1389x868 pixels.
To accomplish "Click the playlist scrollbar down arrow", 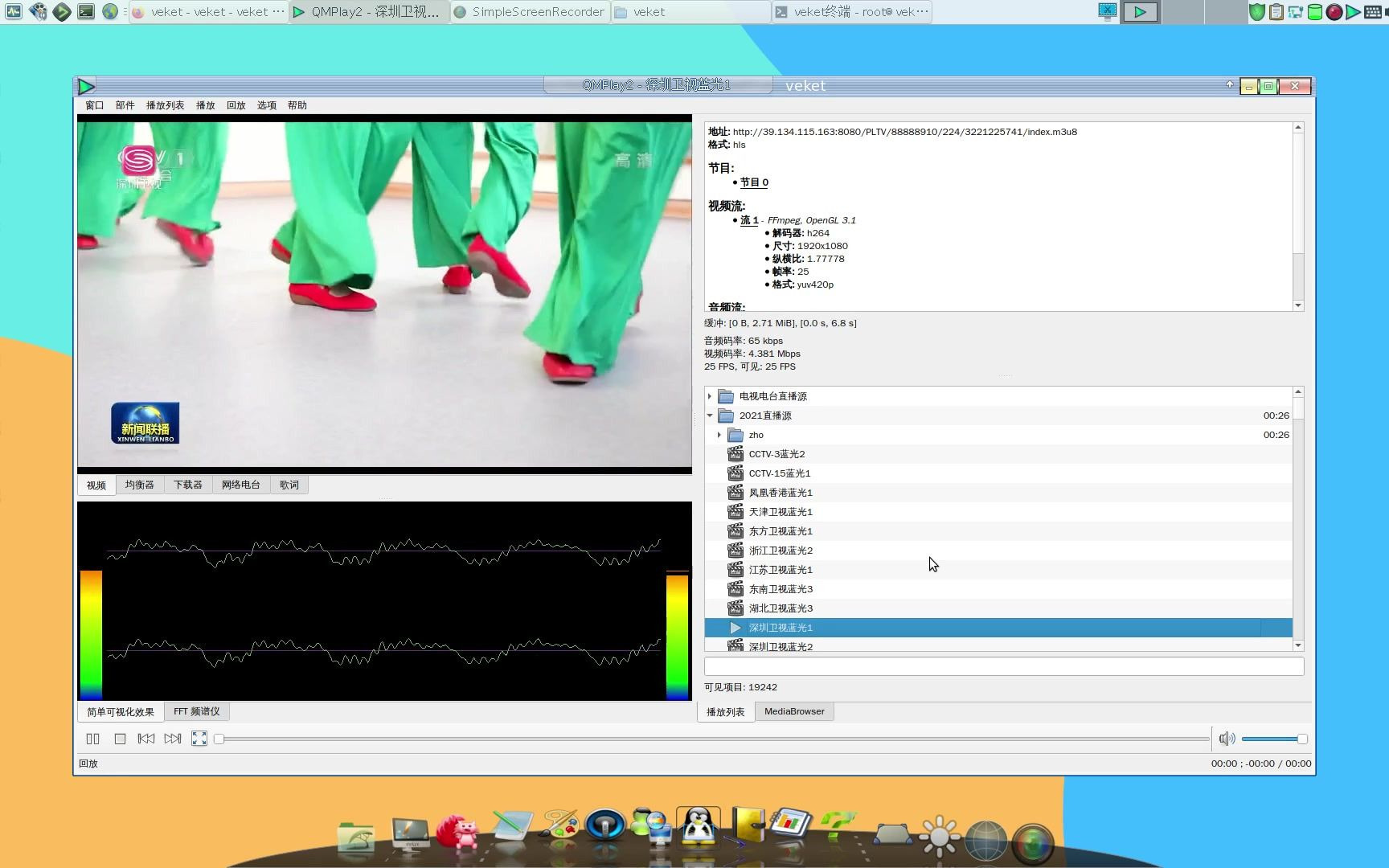I will coord(1298,645).
